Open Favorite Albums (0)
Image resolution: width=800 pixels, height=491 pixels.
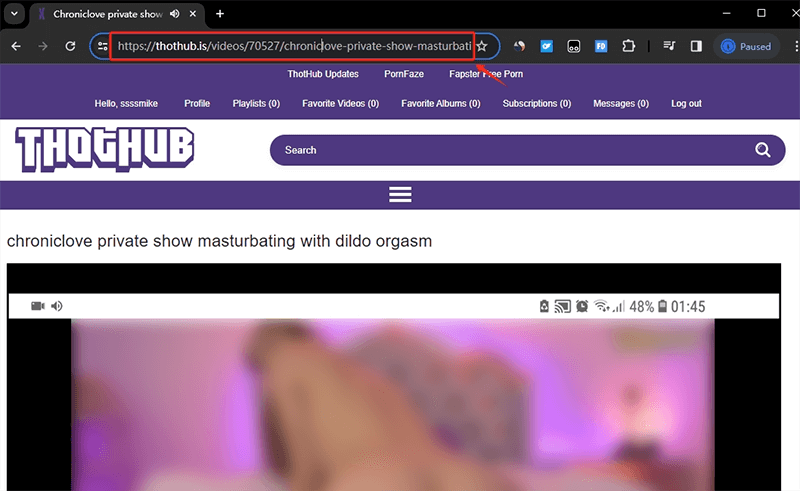(x=441, y=104)
